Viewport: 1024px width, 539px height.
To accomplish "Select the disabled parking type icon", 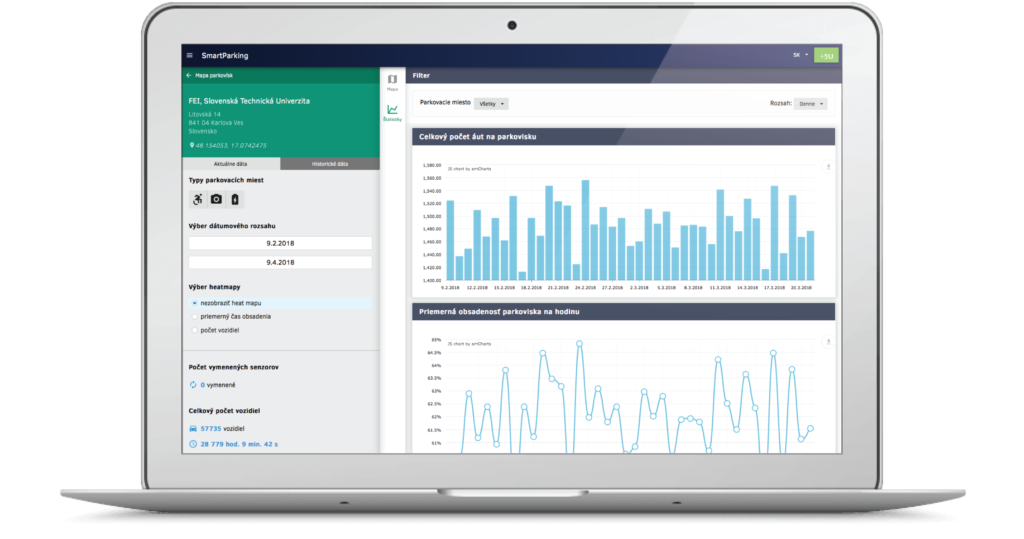I will click(197, 199).
